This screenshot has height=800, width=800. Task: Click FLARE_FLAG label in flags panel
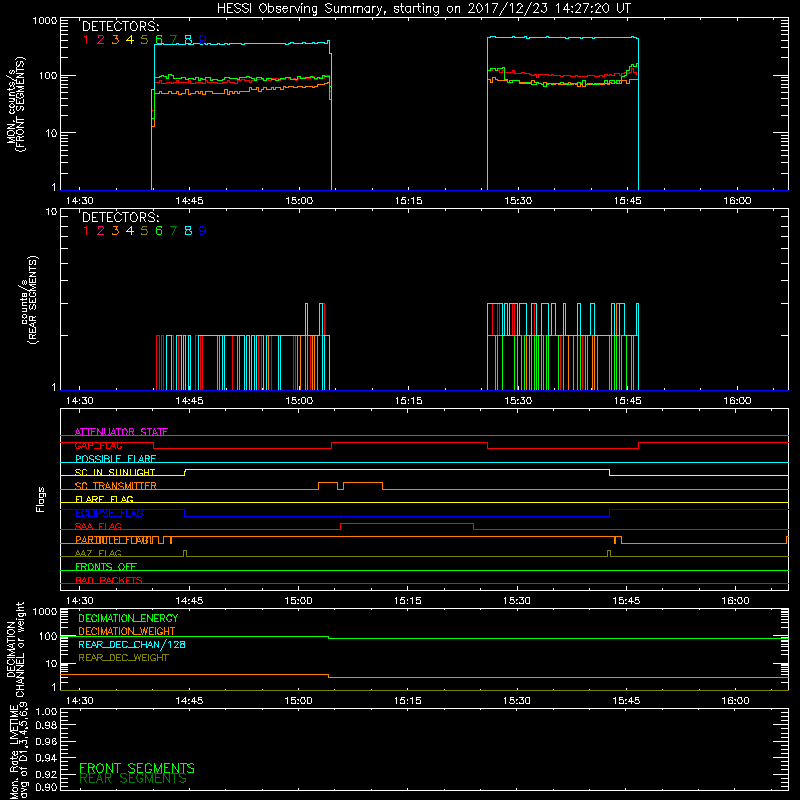coord(104,500)
